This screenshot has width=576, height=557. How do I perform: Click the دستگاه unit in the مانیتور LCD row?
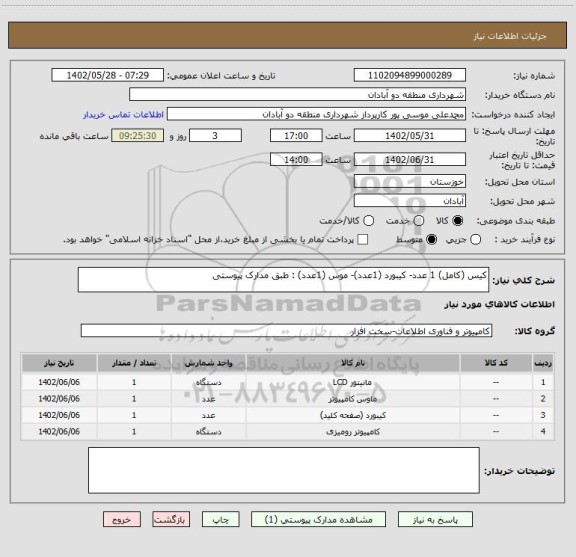pos(208,382)
